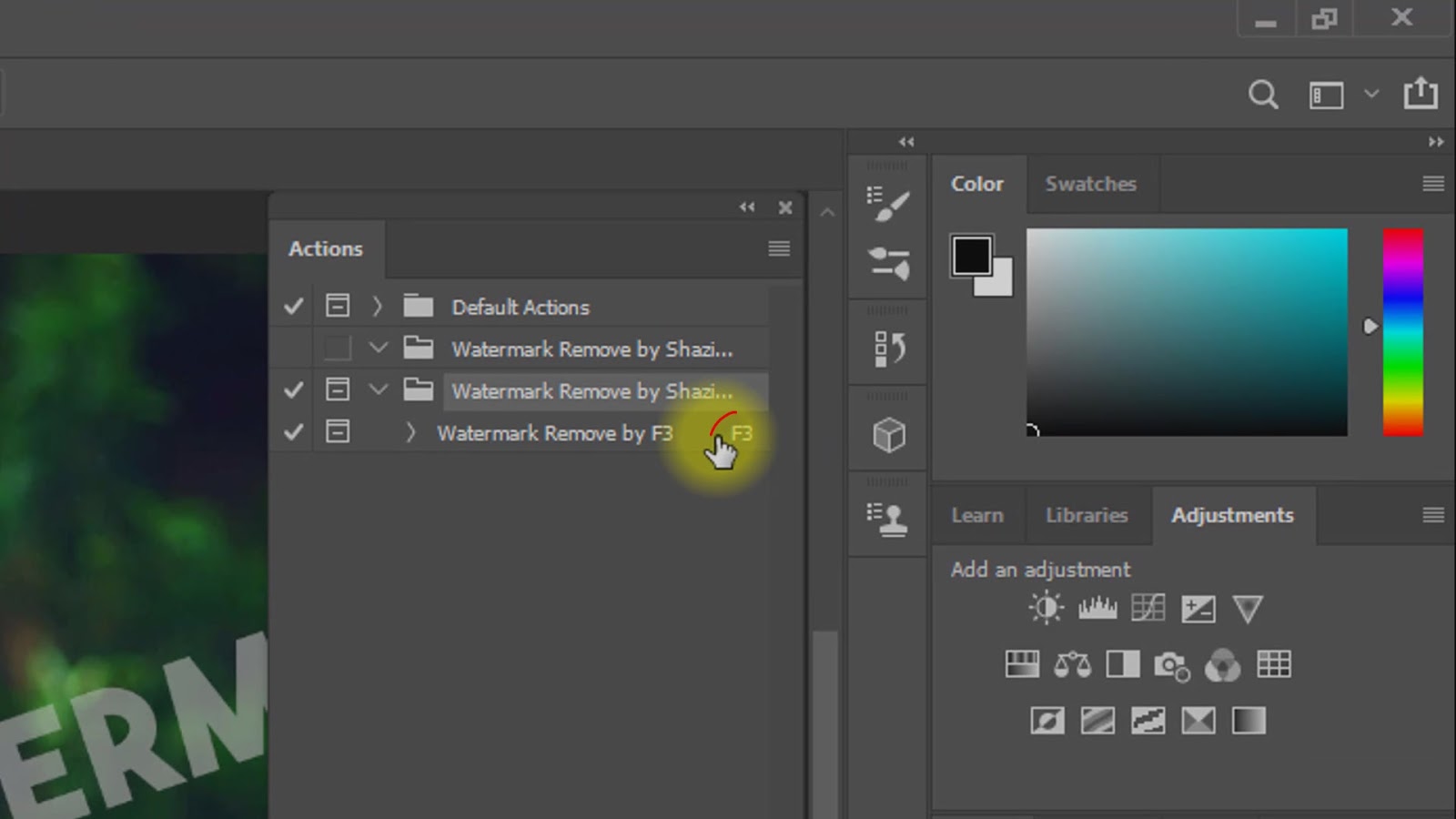Add a Levels adjustment
Viewport: 1456px width, 819px height.
click(x=1097, y=608)
